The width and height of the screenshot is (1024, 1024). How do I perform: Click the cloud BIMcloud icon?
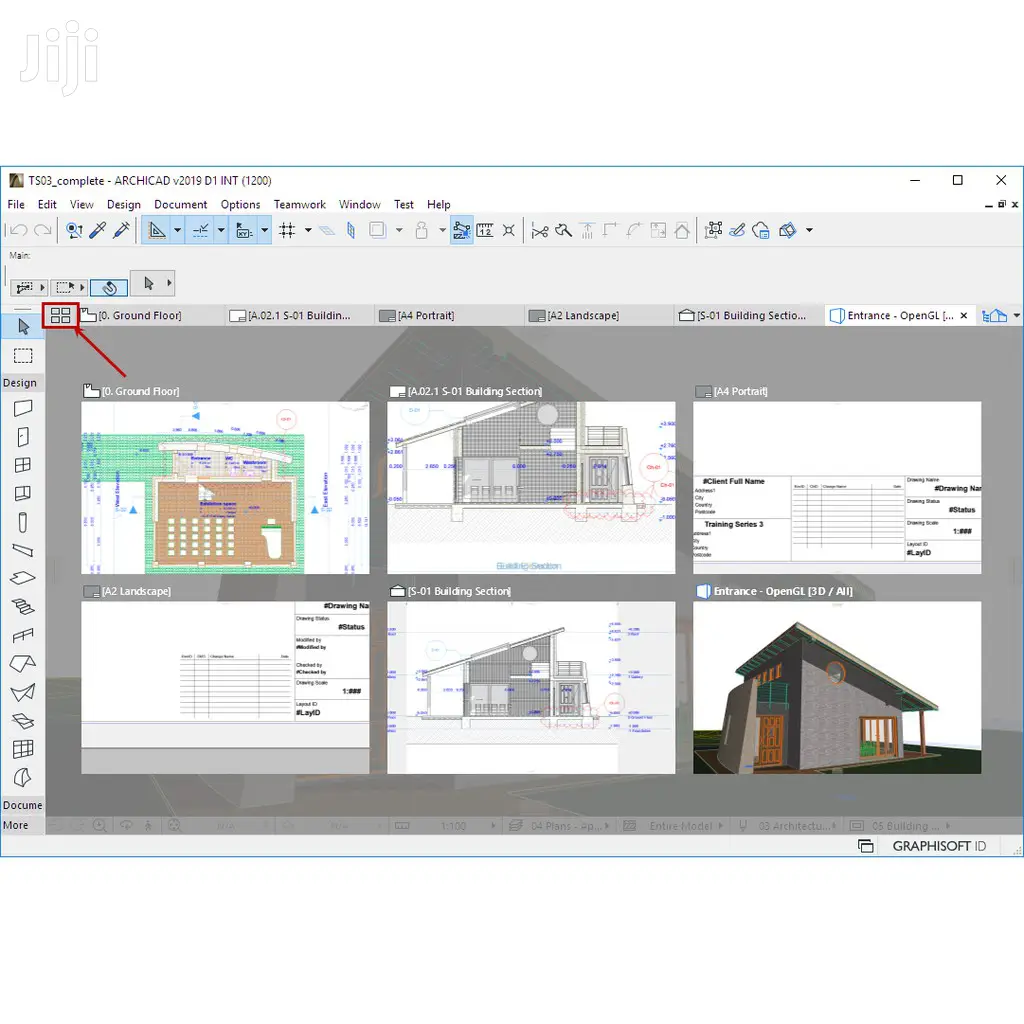(760, 230)
